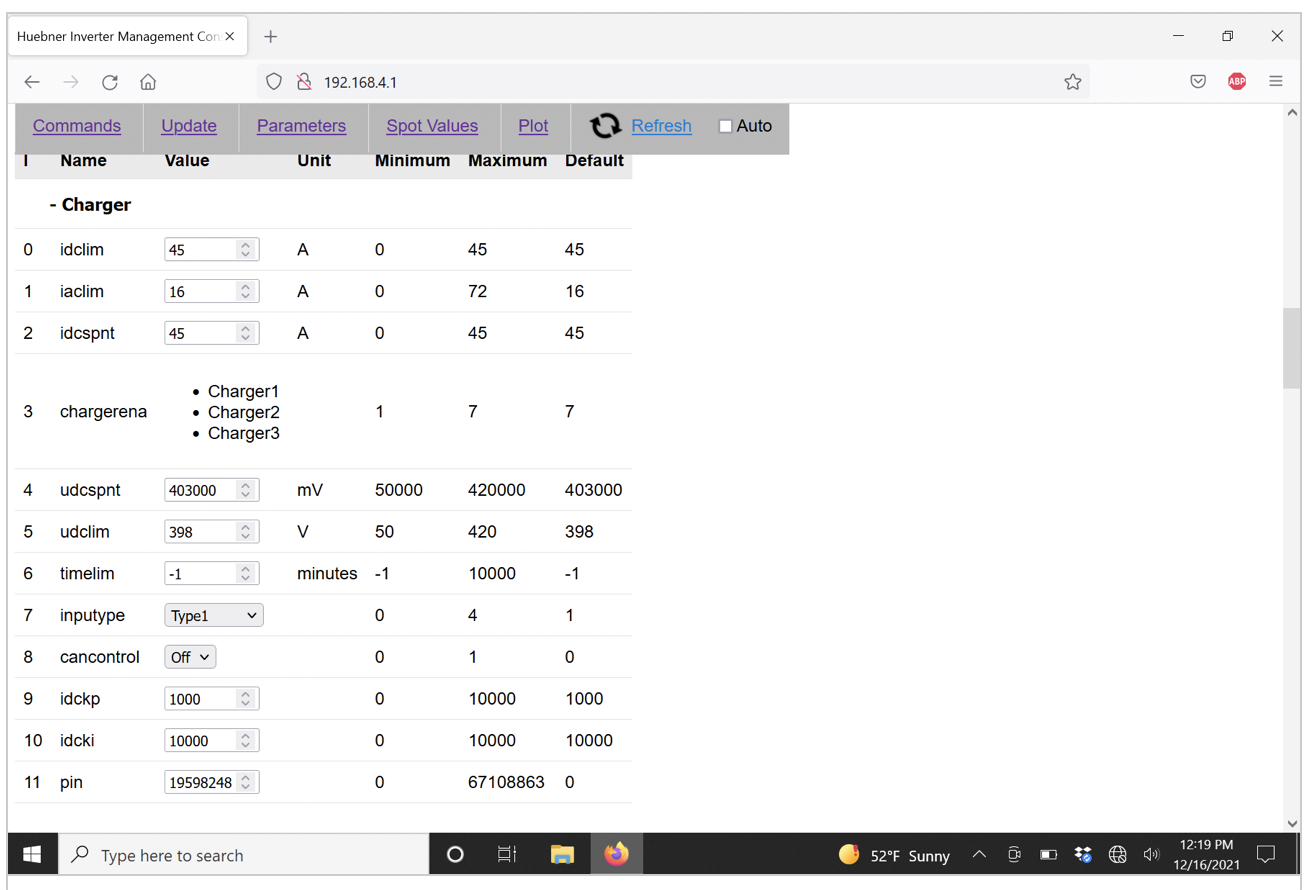This screenshot has width=1316, height=890.
Task: Reload page with browser reload button
Action: [110, 82]
